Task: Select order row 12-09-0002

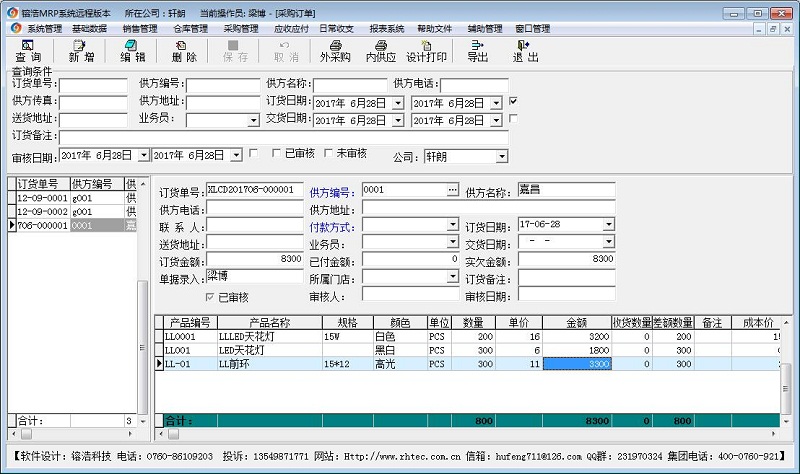Action: (72, 212)
